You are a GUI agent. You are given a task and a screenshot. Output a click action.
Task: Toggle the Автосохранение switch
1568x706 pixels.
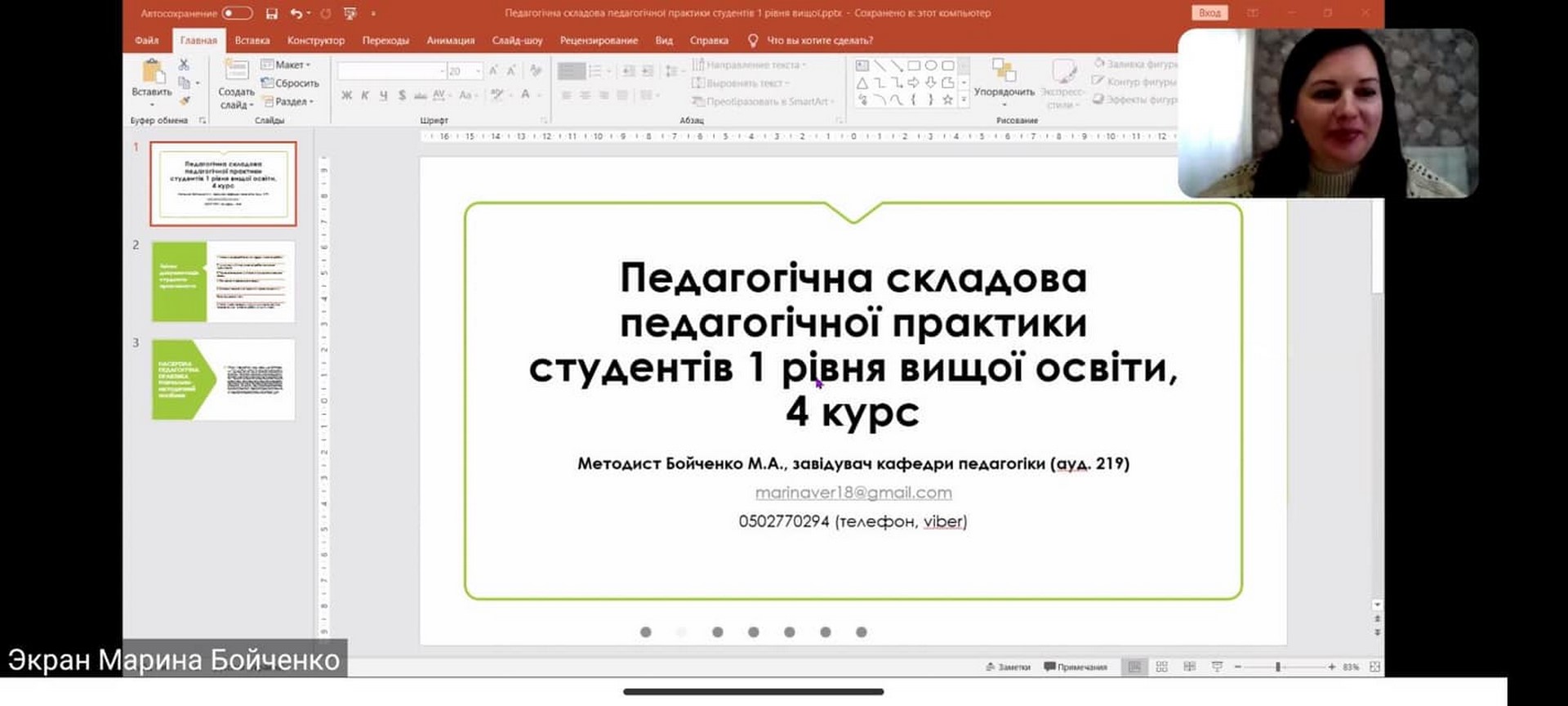tap(237, 13)
